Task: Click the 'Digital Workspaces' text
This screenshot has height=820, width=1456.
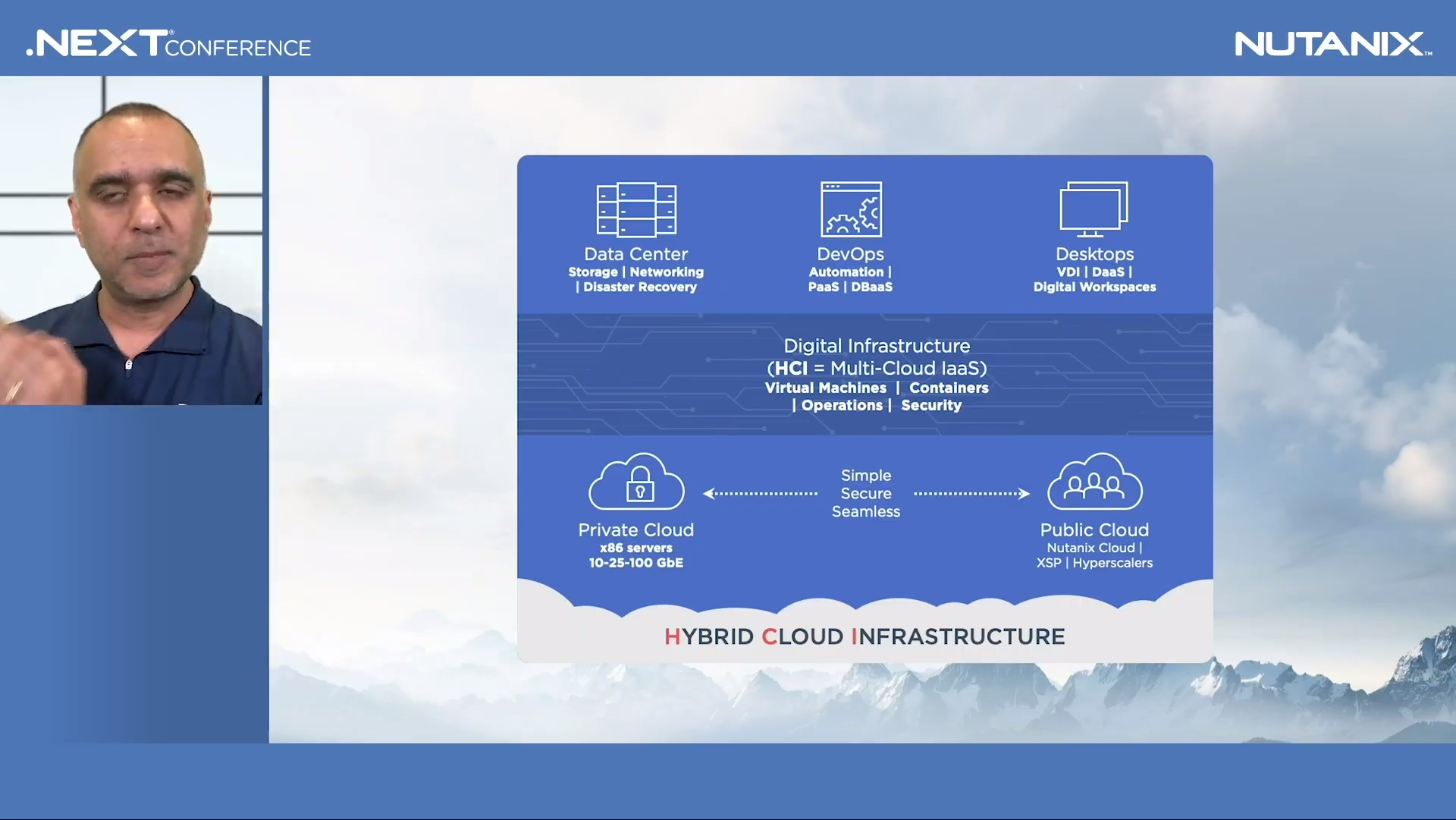Action: click(1094, 287)
